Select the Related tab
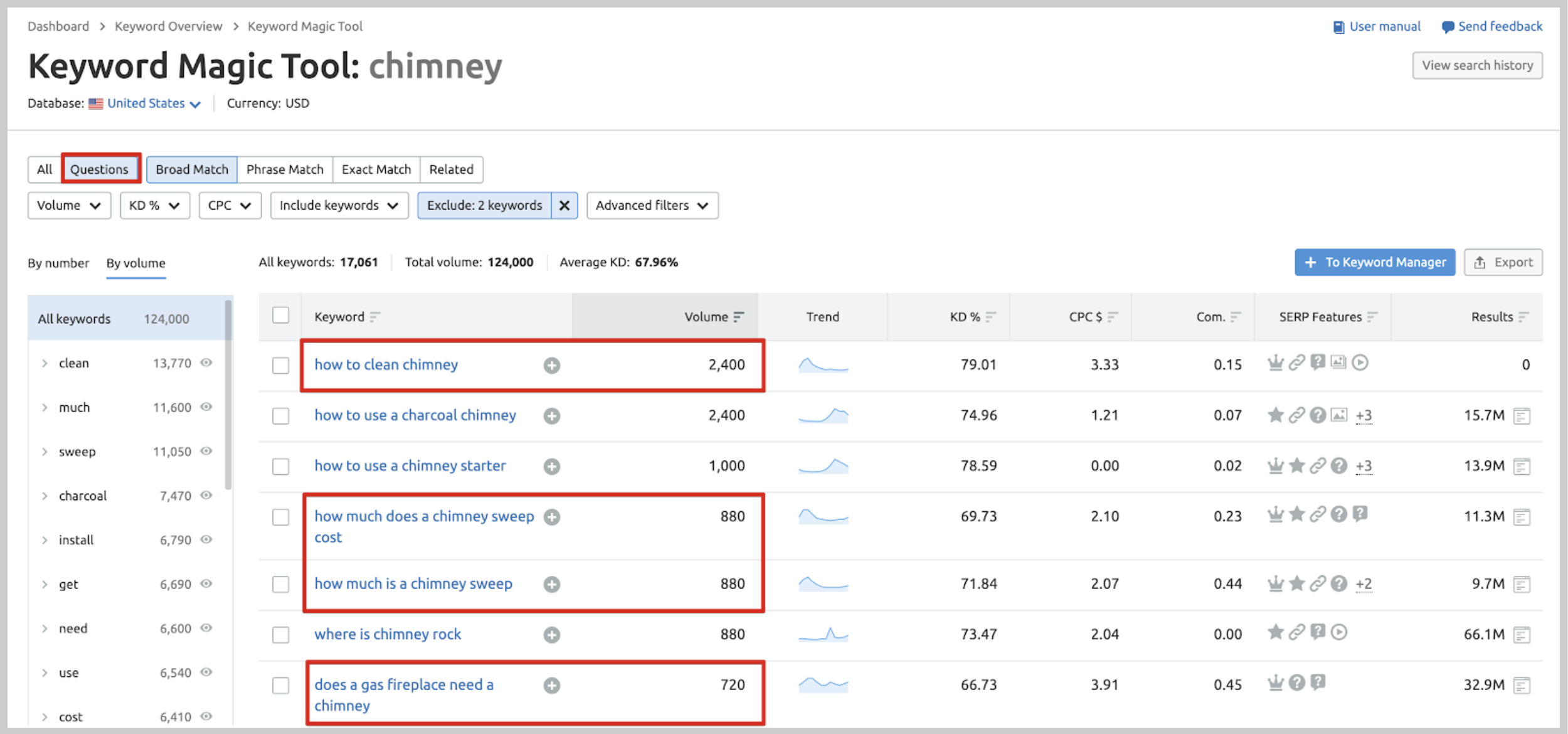 [x=452, y=169]
